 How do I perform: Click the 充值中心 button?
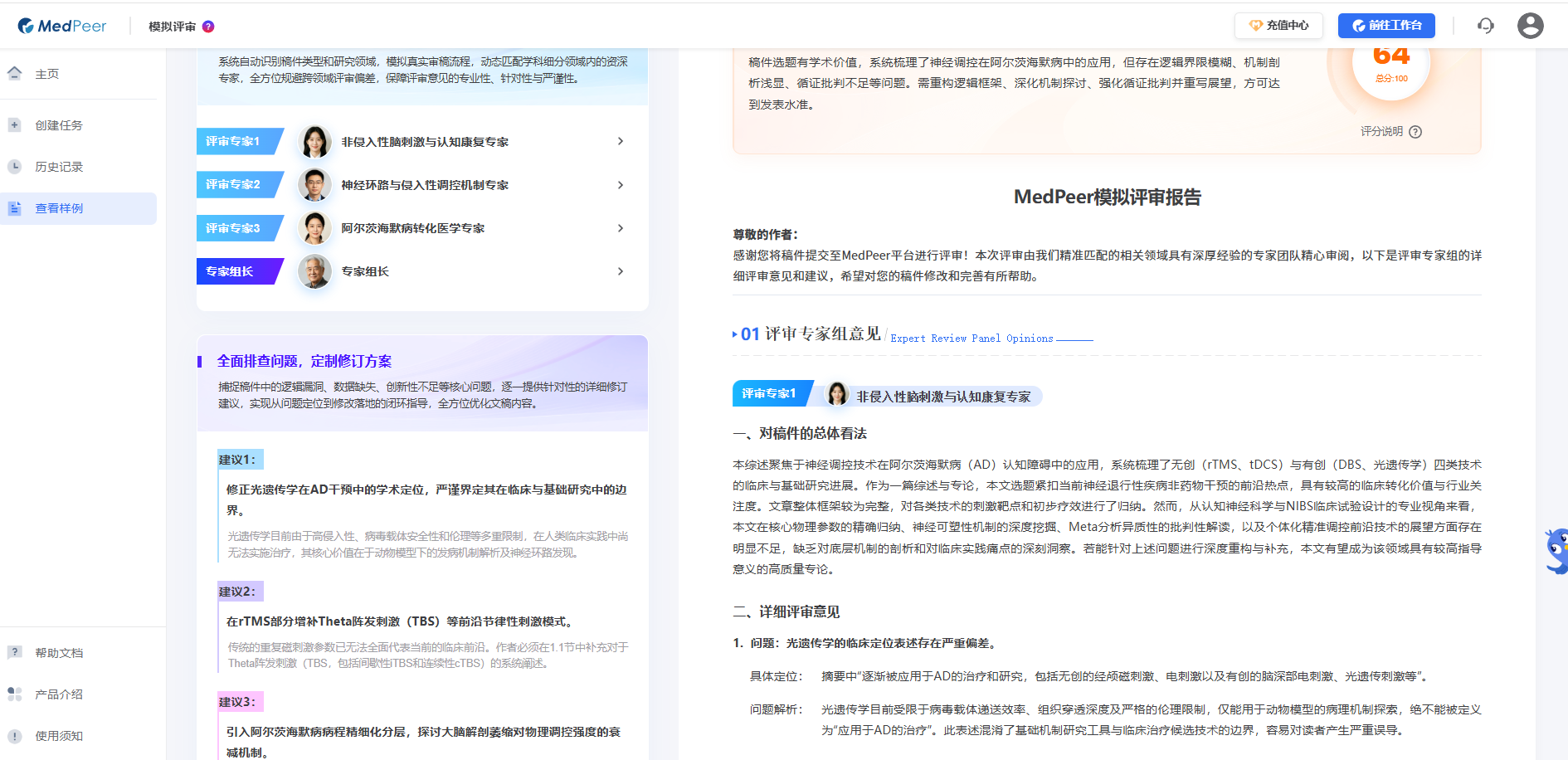(x=1278, y=26)
